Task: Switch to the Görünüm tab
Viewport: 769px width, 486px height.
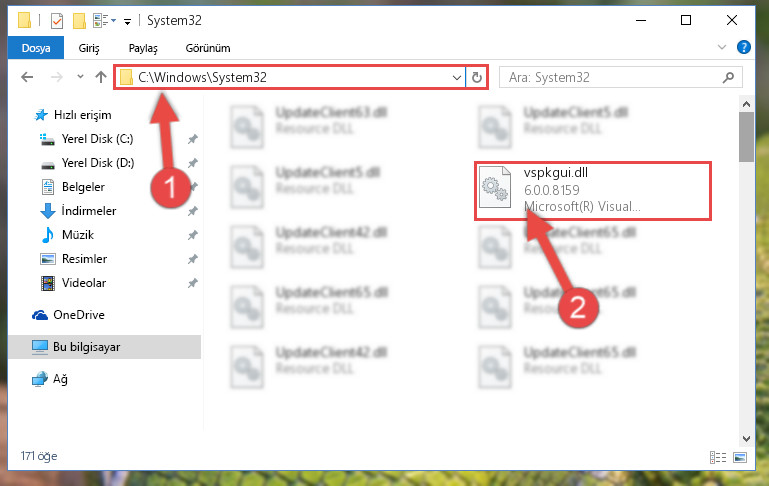Action: 207,48
